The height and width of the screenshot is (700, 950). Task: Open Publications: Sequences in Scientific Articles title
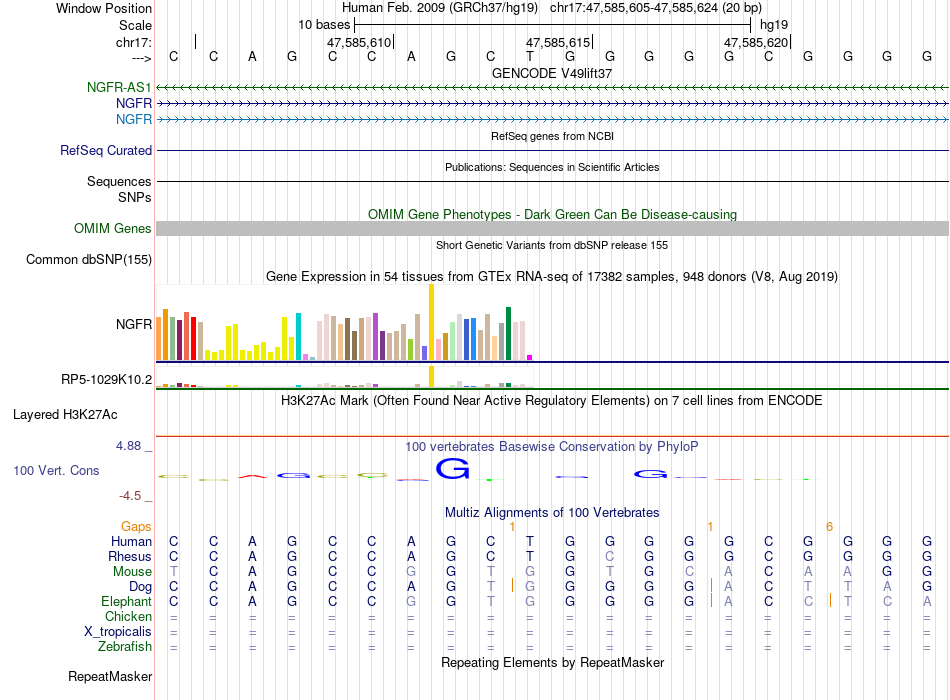[552, 167]
